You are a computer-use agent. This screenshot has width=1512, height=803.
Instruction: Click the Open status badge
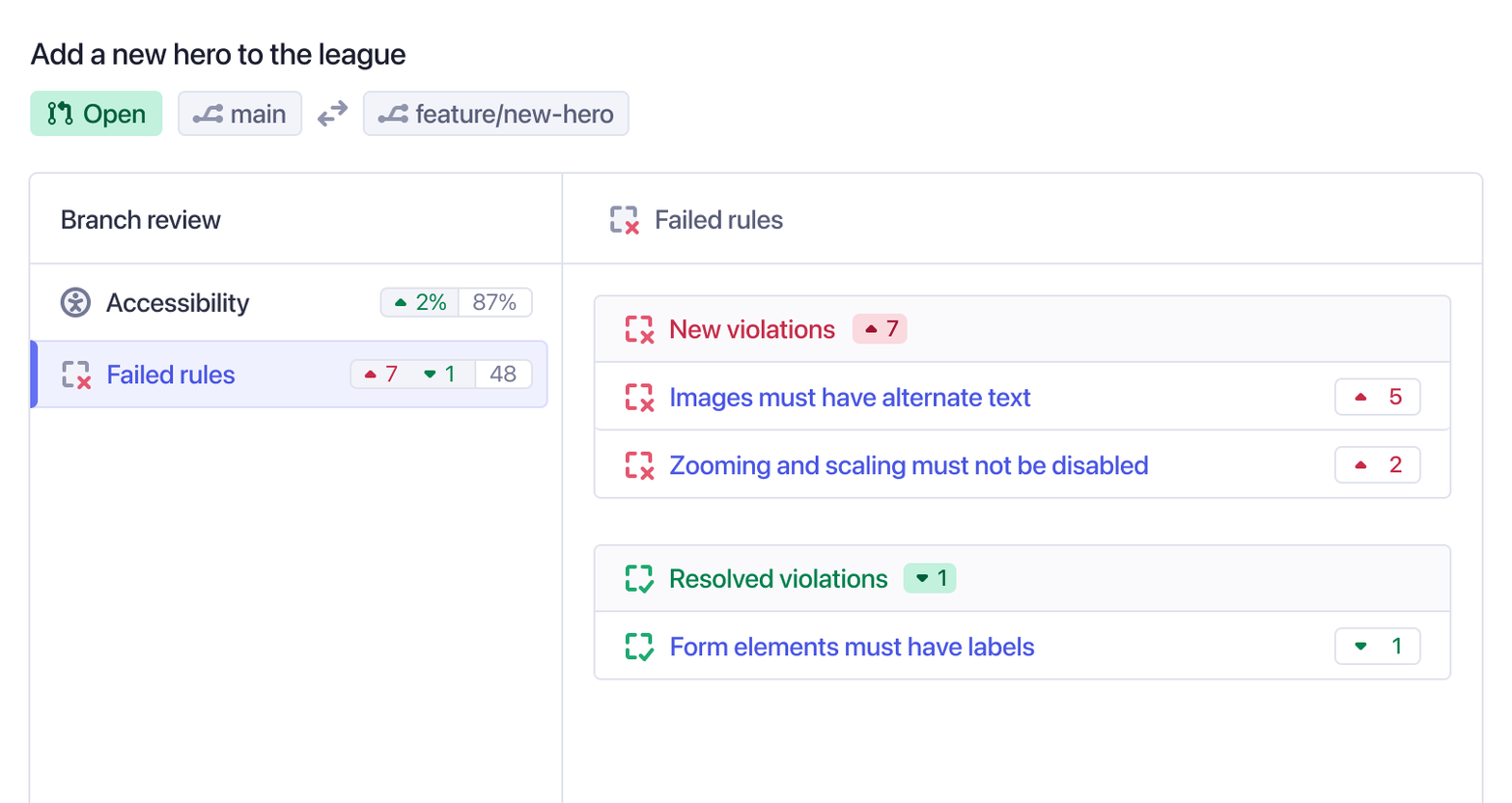click(96, 113)
